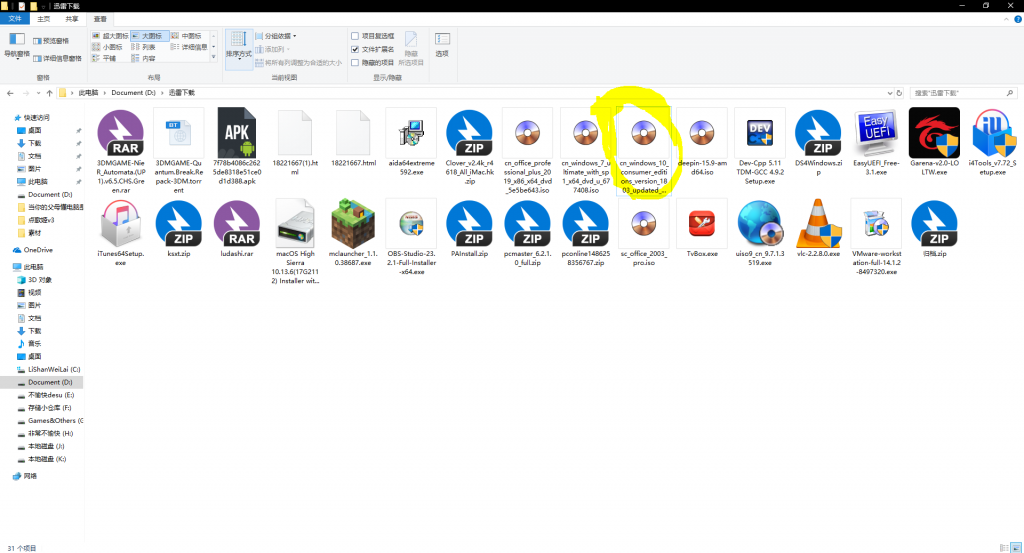Select the 3DMGAME-Quantum.Break torrent file
This screenshot has width=1024, height=553.
point(179,151)
